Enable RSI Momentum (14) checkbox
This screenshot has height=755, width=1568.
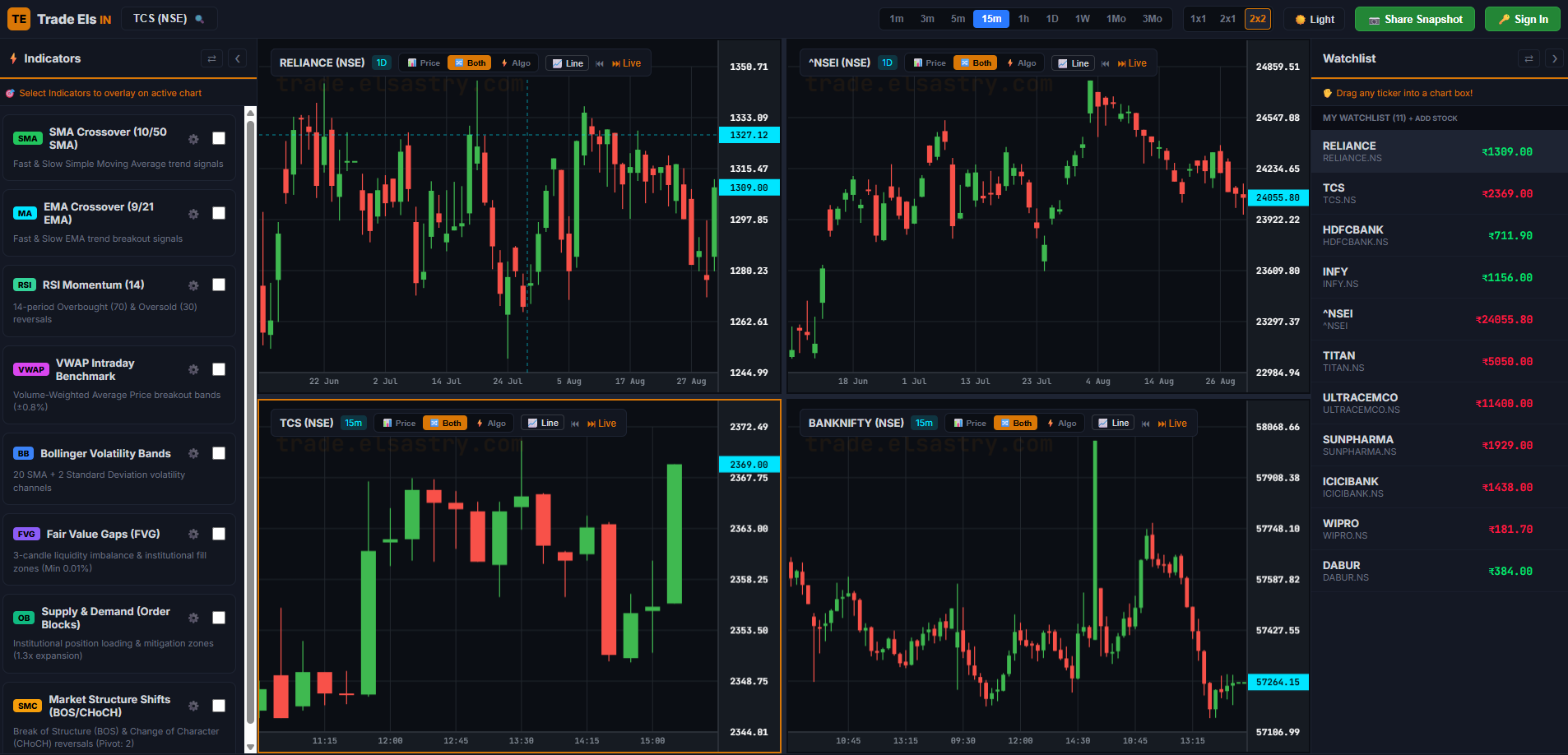coord(219,285)
